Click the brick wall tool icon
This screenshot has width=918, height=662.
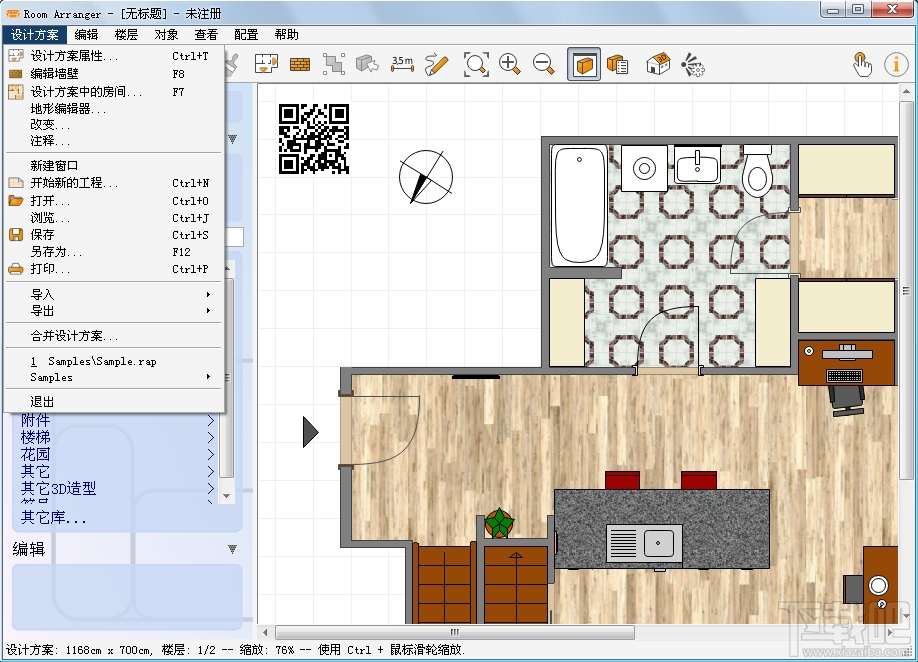pyautogui.click(x=299, y=65)
